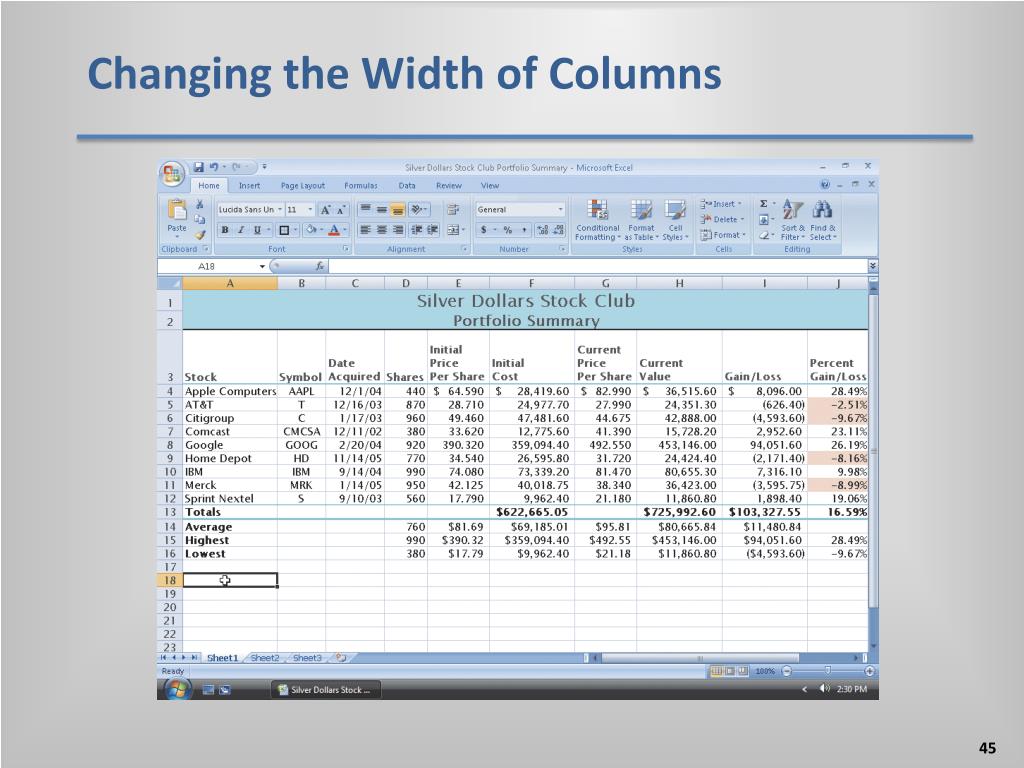The height and width of the screenshot is (768, 1024).
Task: Center text horizontally in the cell
Action: [381, 230]
